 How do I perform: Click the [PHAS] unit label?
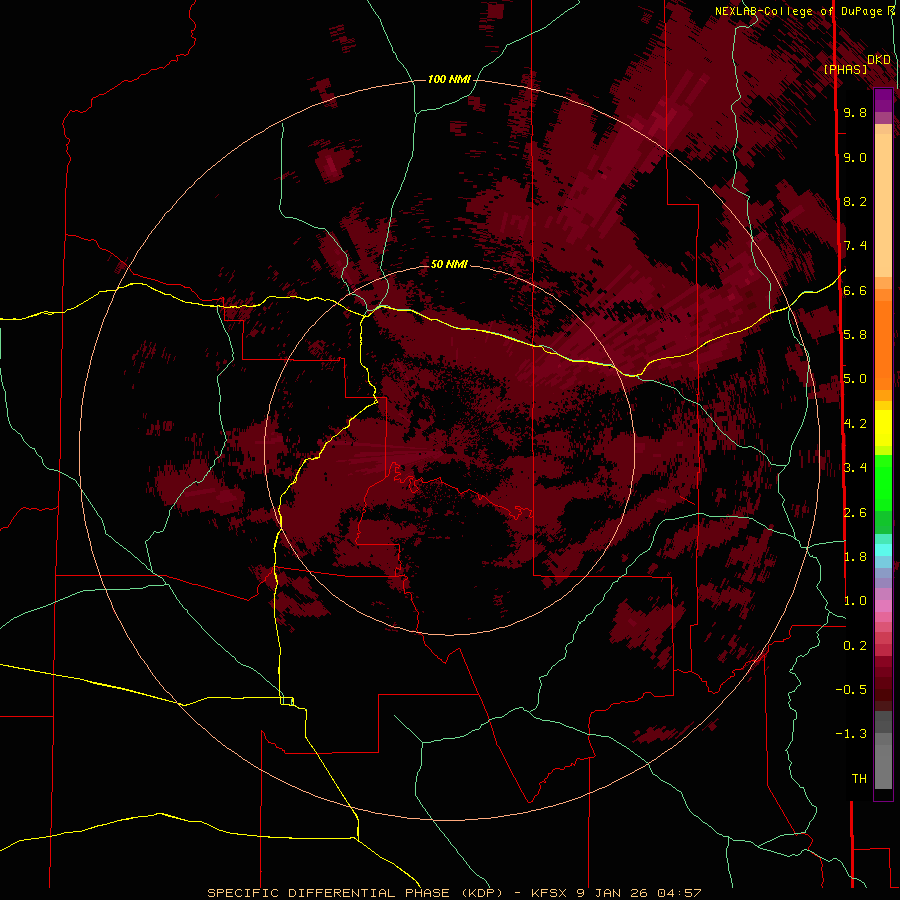(845, 70)
